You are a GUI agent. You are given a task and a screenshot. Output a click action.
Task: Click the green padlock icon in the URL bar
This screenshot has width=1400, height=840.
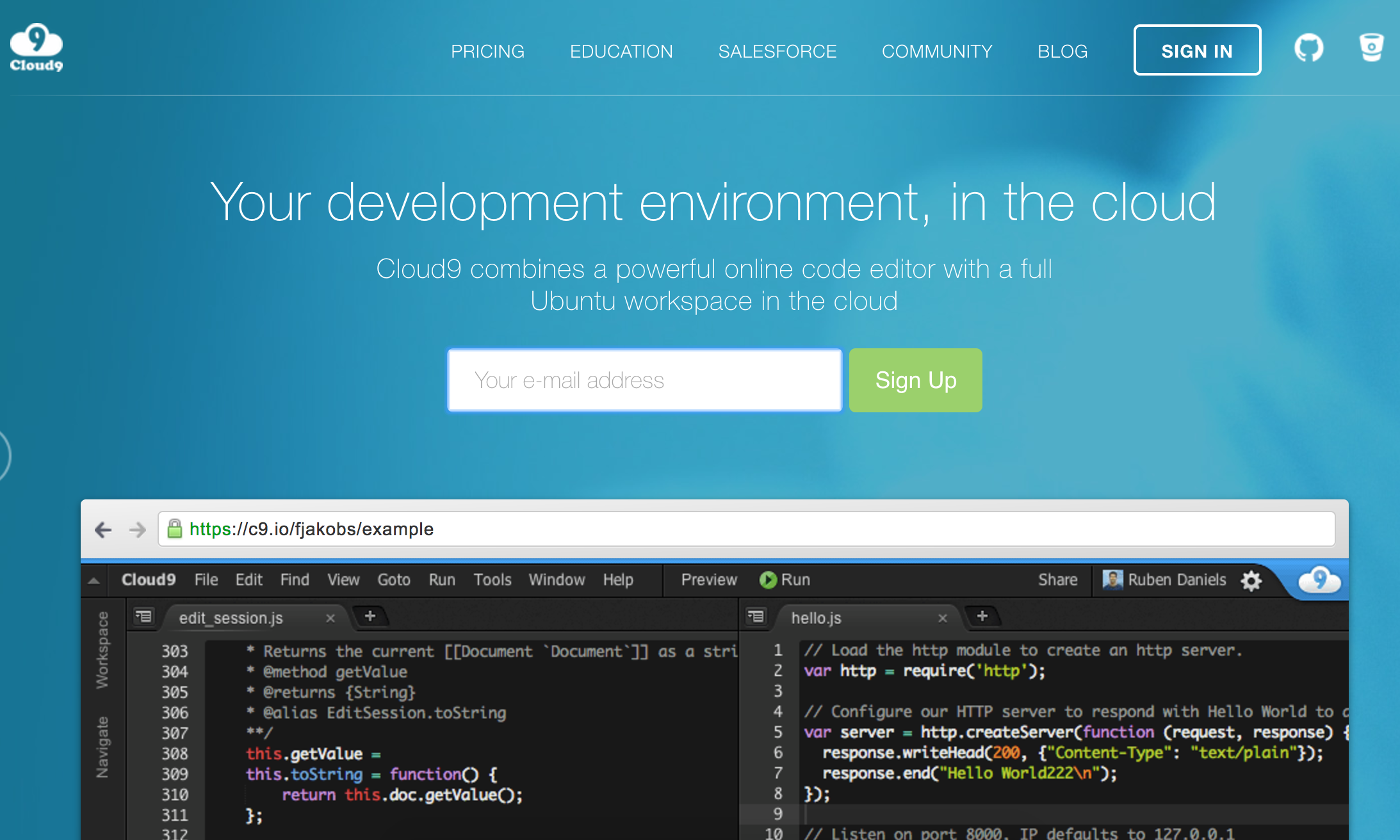tap(174, 528)
